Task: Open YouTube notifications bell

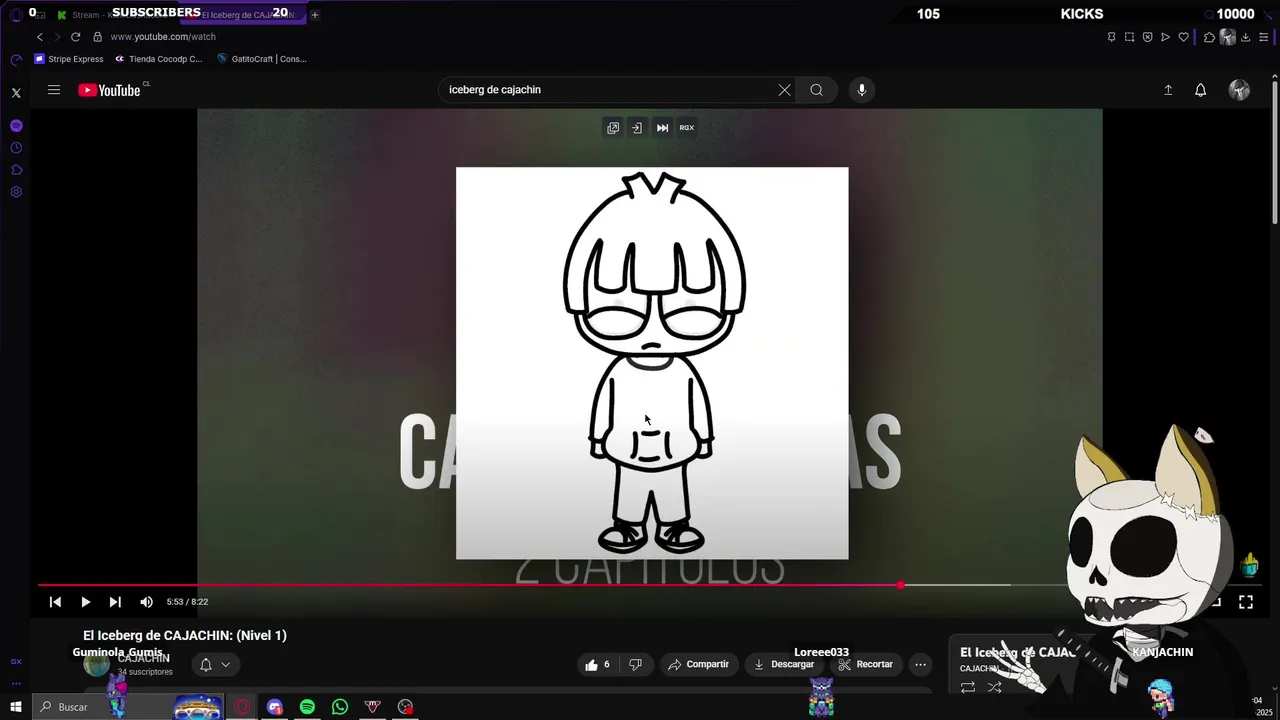Action: pyautogui.click(x=1201, y=90)
